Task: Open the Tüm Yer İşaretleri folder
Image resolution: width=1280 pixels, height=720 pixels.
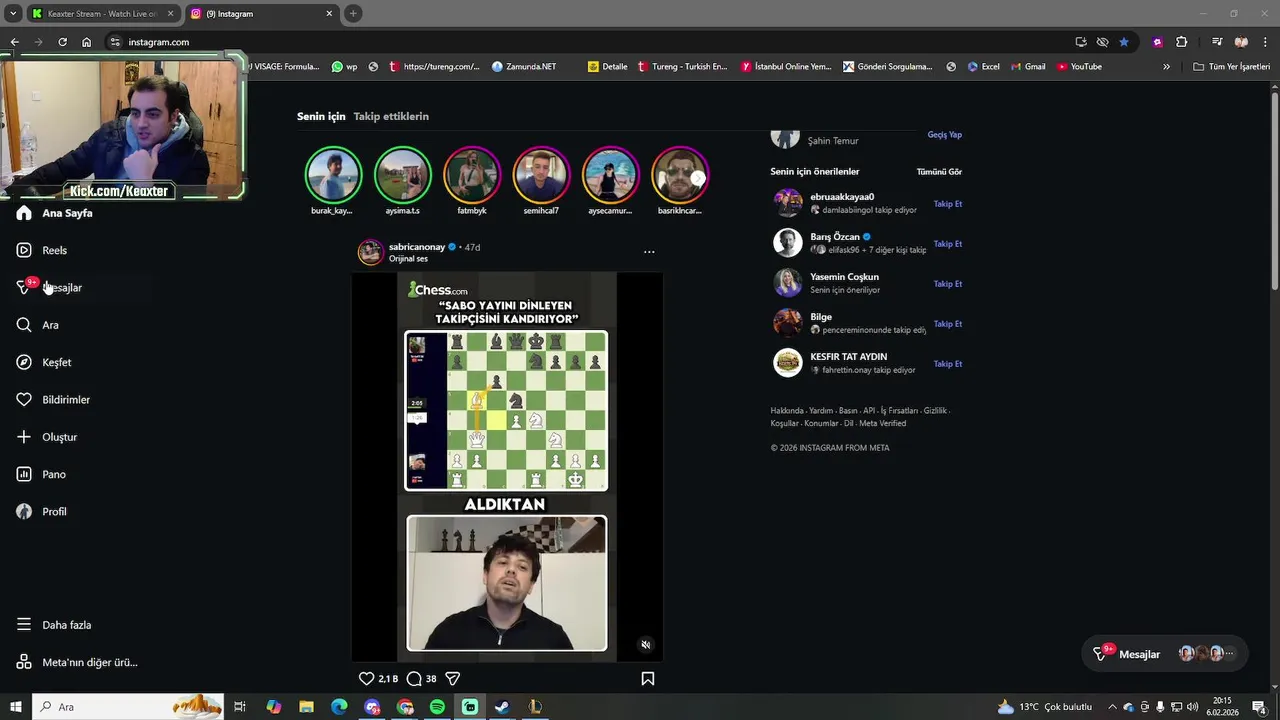Action: pyautogui.click(x=1232, y=67)
